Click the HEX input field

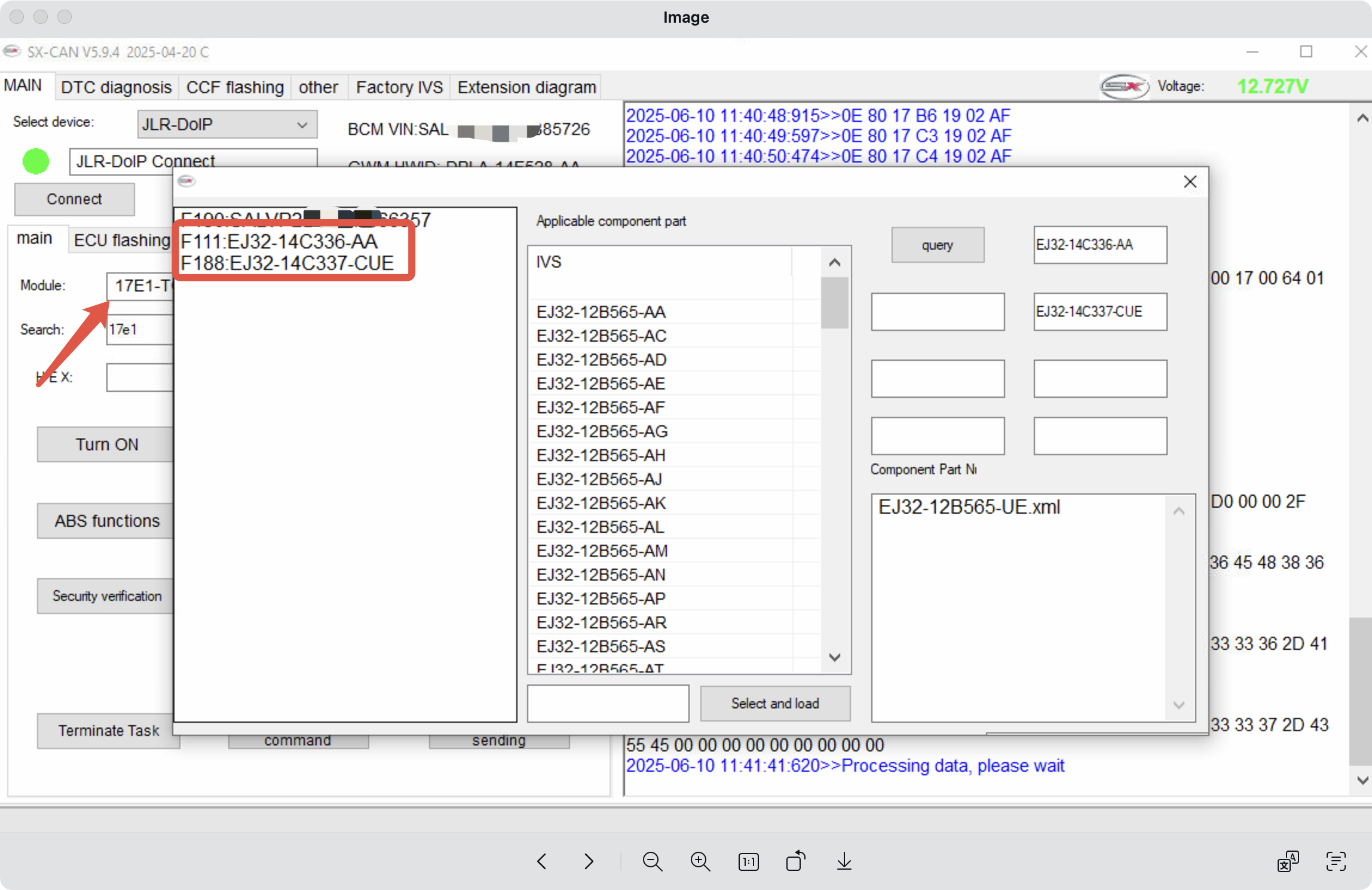(141, 378)
